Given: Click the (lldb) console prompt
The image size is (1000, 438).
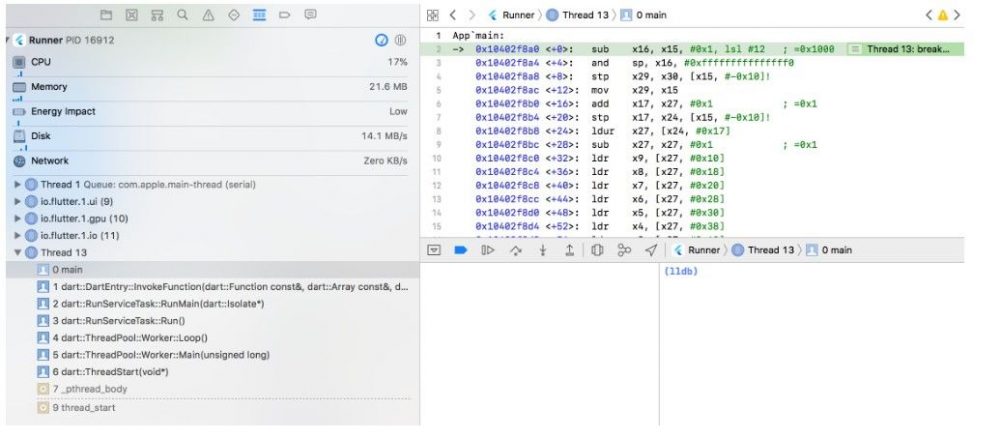Looking at the screenshot, I should (x=680, y=272).
